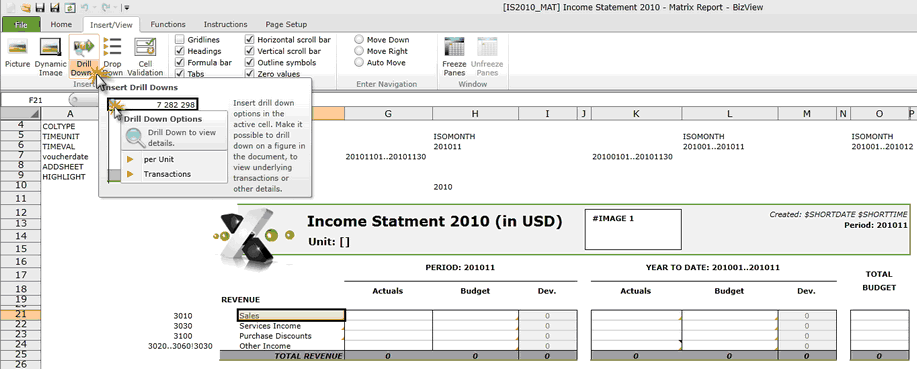Enable the Gridlines checkbox

tap(180, 40)
